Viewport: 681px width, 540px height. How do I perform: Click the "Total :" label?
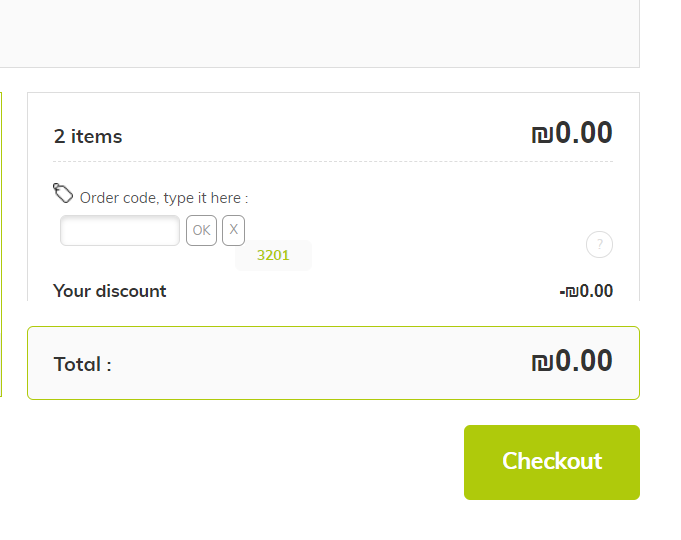(83, 364)
